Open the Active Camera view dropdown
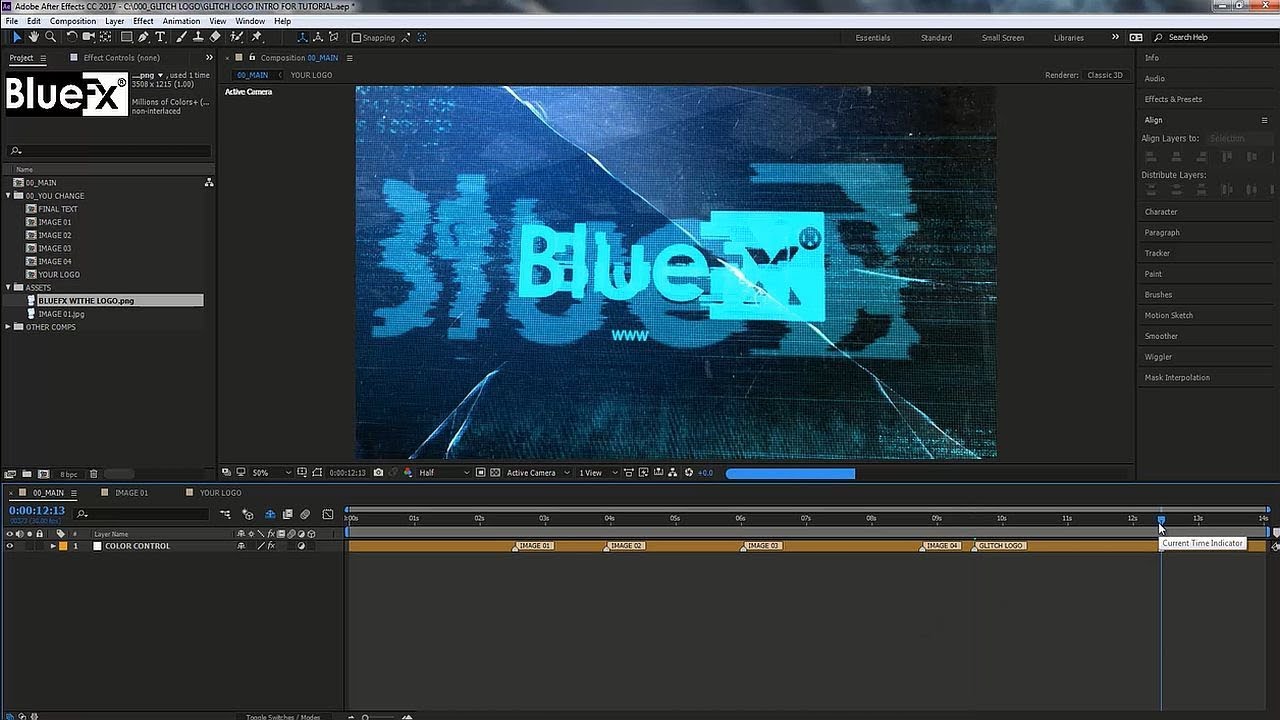This screenshot has width=1280, height=720. coord(538,473)
